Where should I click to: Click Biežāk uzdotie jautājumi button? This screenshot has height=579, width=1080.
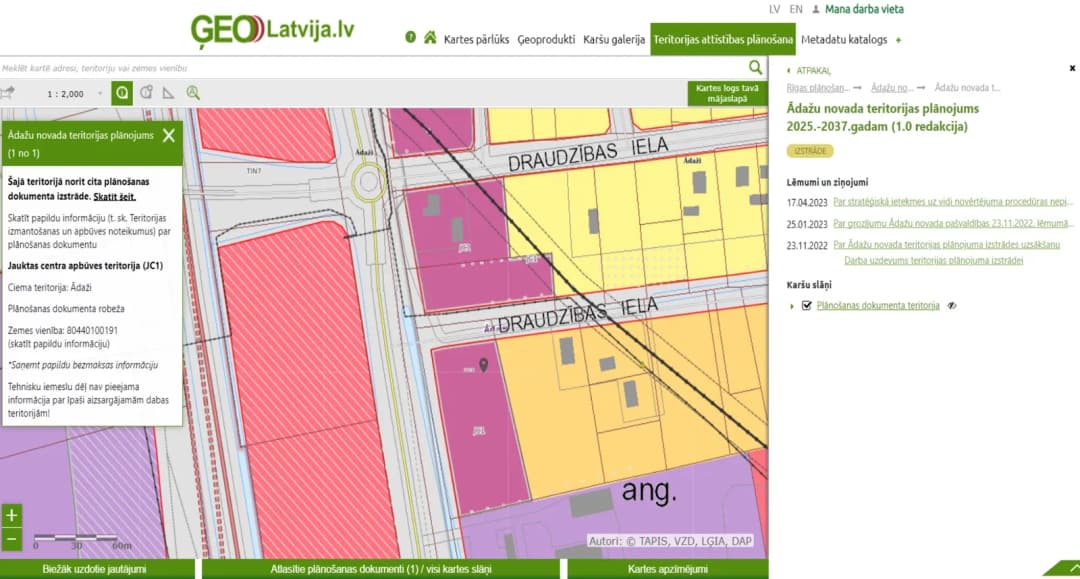(97, 569)
